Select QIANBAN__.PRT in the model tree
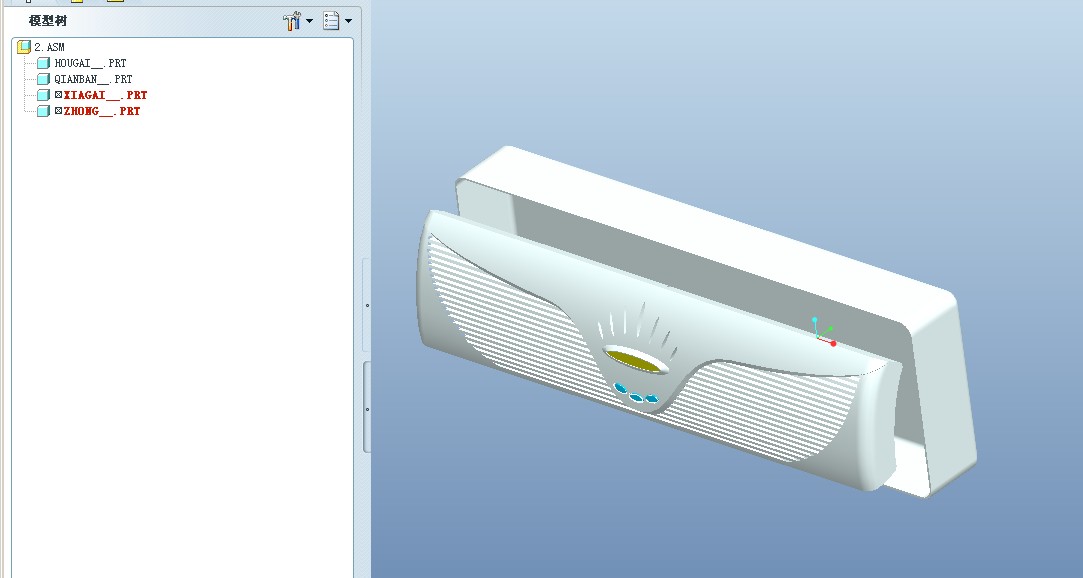Screen dimensions: 1083x578 pos(85,79)
